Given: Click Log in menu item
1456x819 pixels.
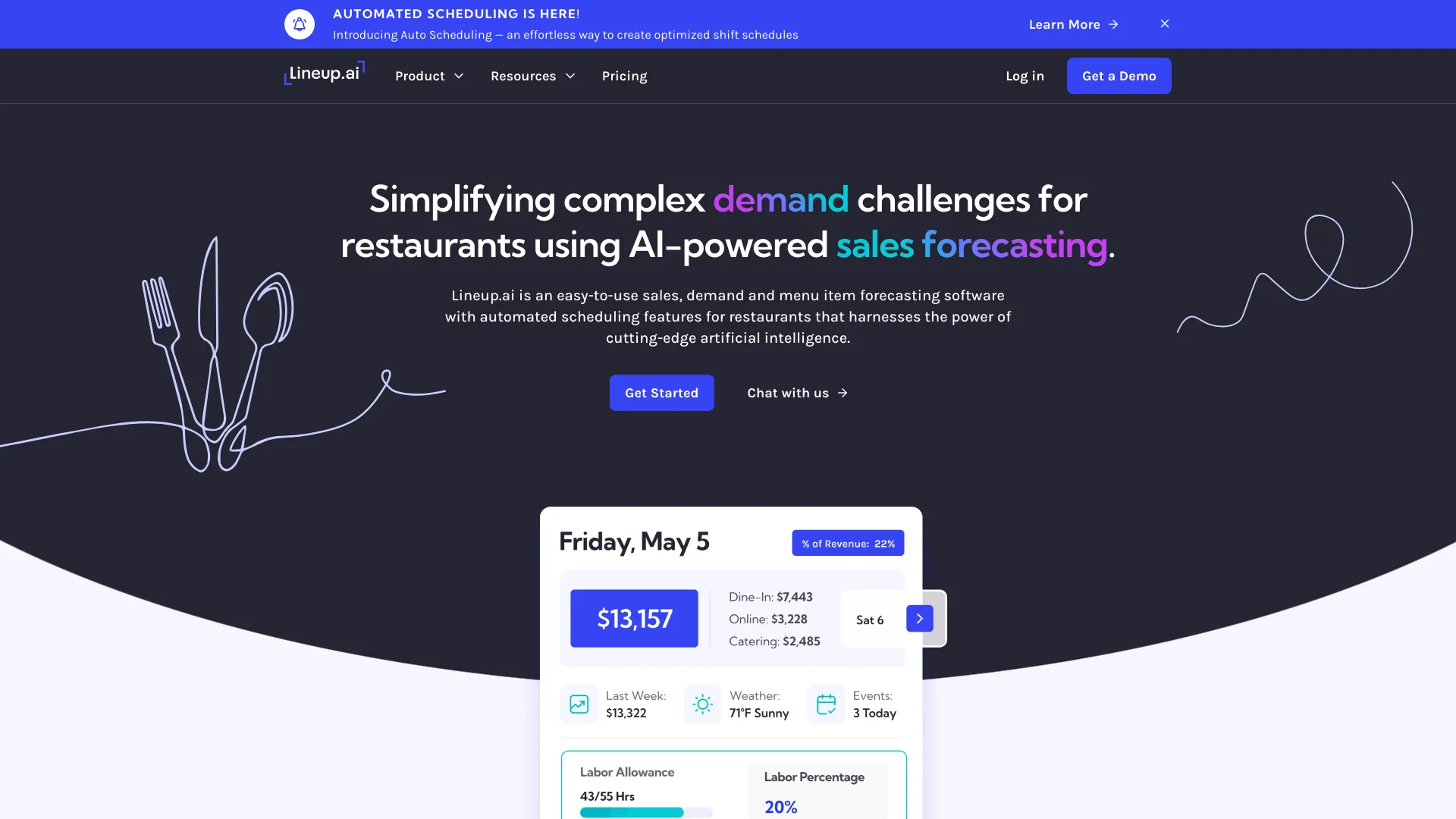Looking at the screenshot, I should point(1024,75).
